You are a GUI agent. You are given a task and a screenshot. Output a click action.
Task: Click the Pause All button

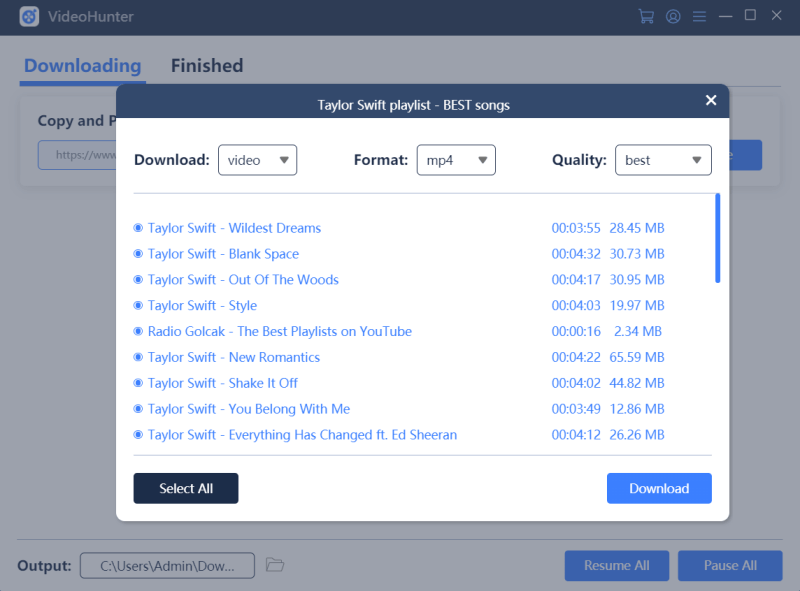[729, 565]
